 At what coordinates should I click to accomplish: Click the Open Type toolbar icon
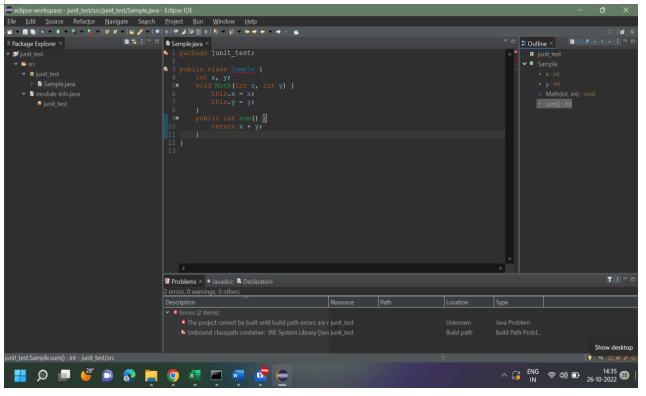132,32
